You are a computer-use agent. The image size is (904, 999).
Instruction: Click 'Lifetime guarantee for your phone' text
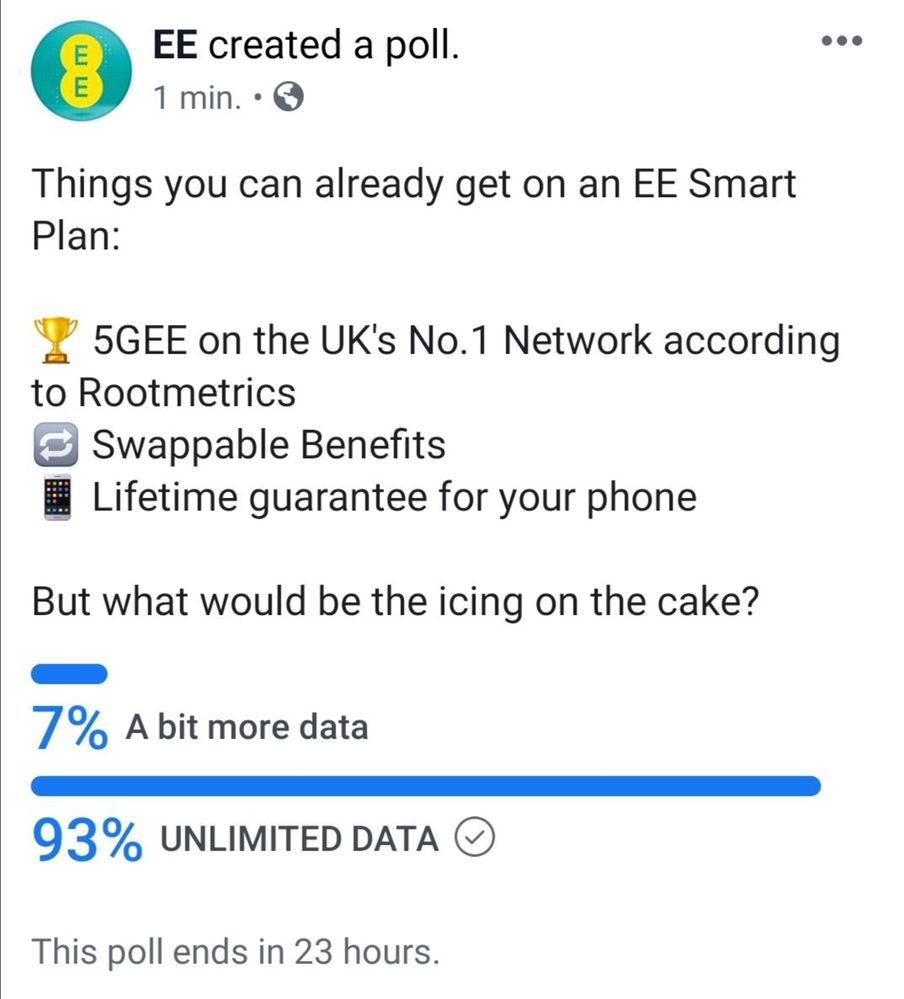[394, 498]
